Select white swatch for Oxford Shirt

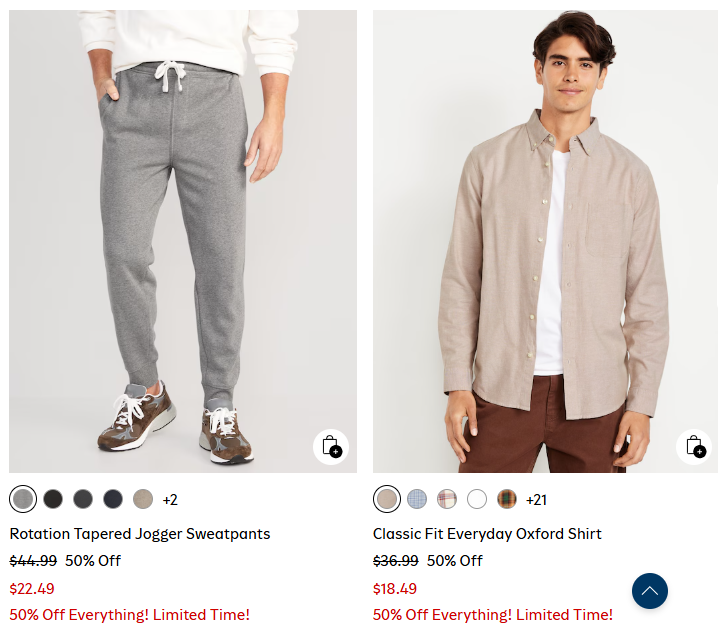click(x=477, y=499)
